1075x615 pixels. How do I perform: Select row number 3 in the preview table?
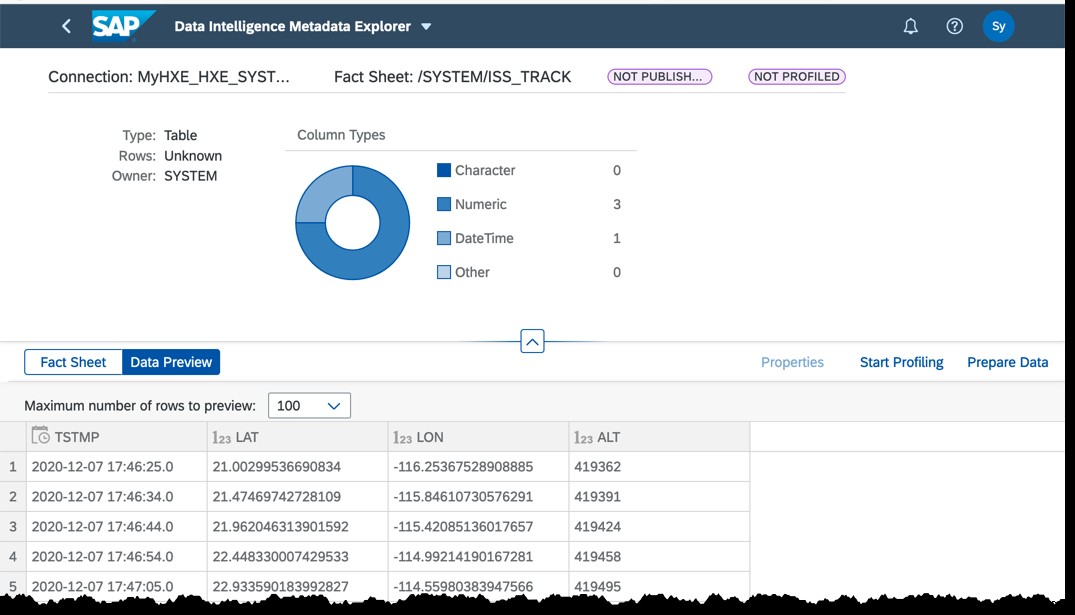13,527
